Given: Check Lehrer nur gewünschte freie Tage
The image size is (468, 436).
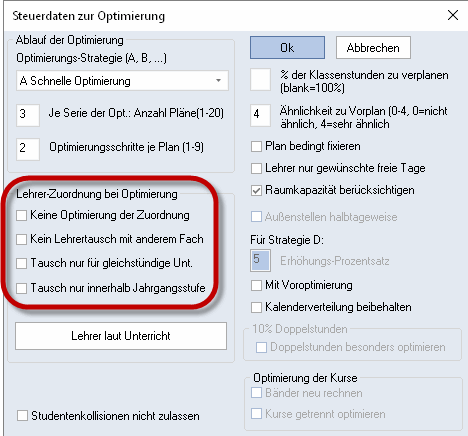Looking at the screenshot, I should coord(256,168).
